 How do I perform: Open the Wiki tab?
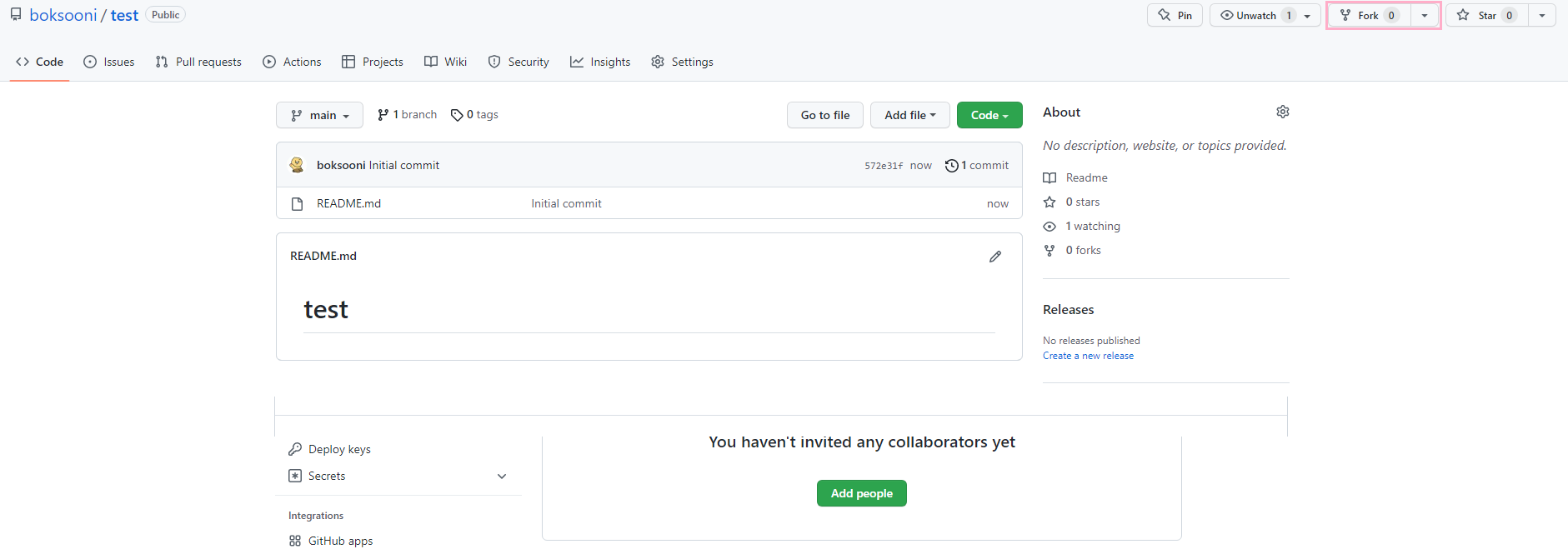pos(445,62)
